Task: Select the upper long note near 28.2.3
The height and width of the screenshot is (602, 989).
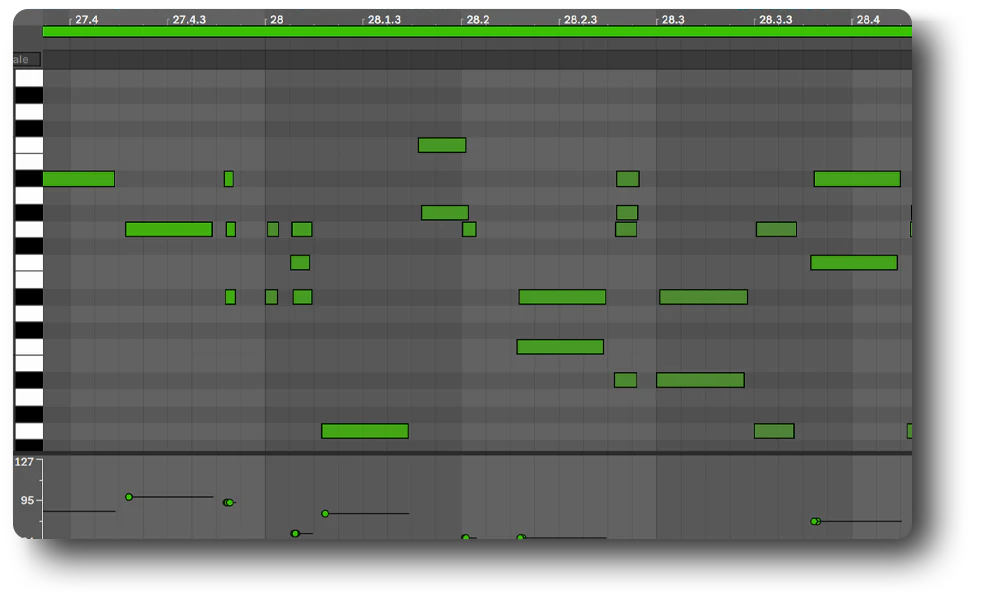Action: point(562,297)
